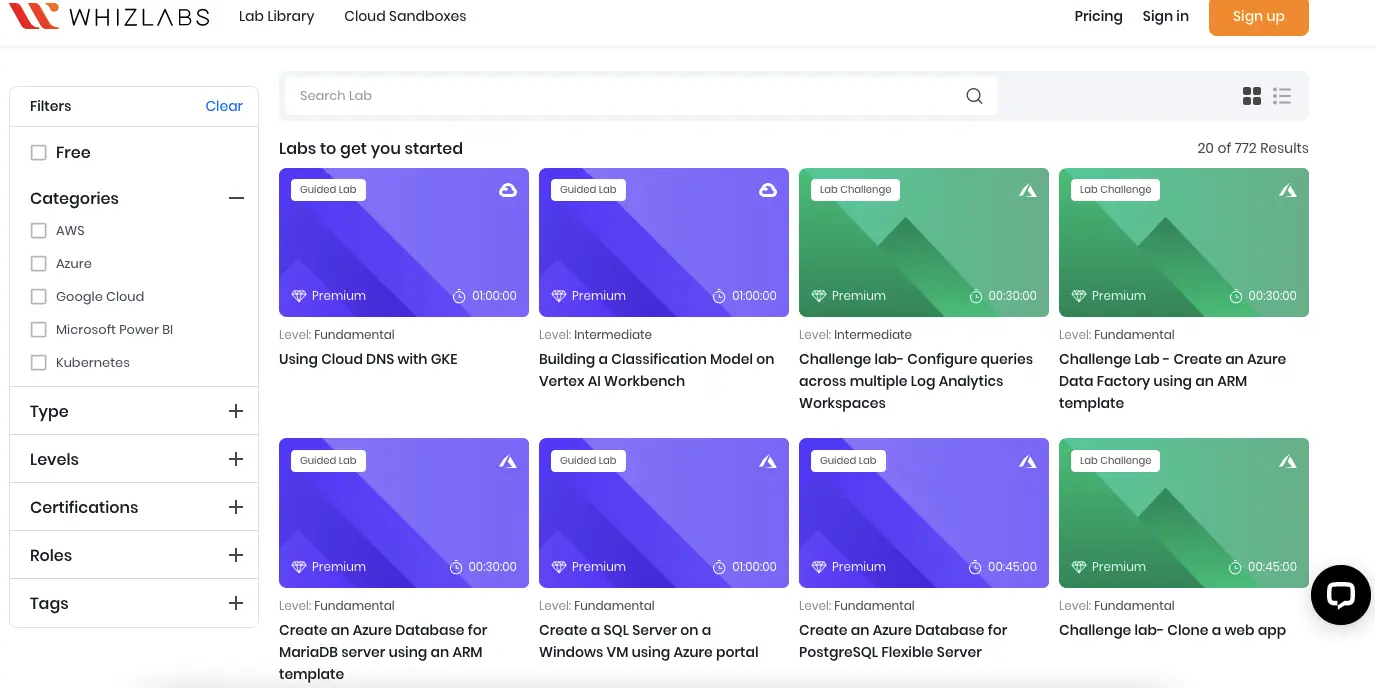Switch to list view icon

[1282, 96]
